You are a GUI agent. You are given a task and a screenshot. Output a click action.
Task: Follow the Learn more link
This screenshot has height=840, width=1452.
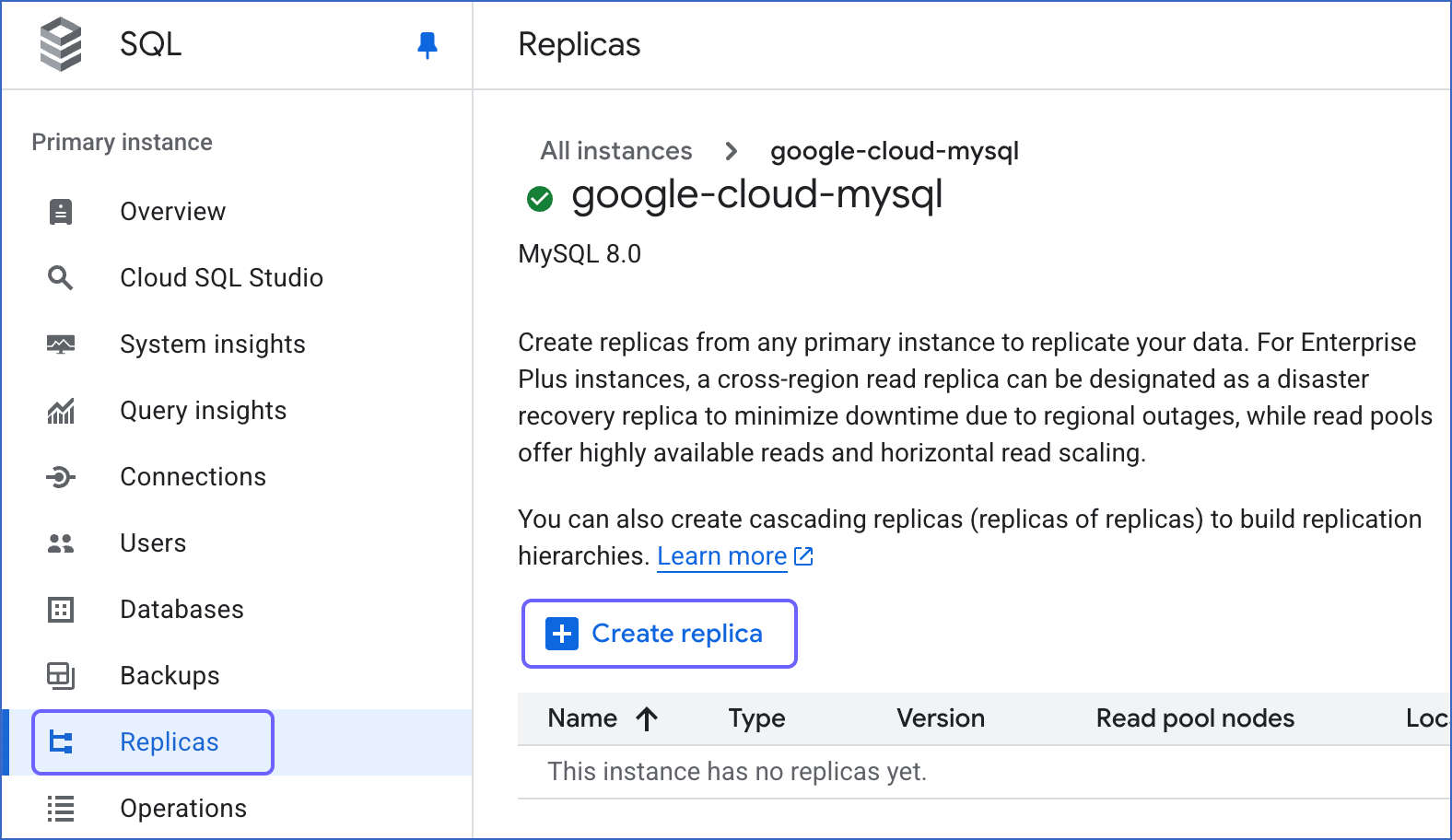[721, 556]
